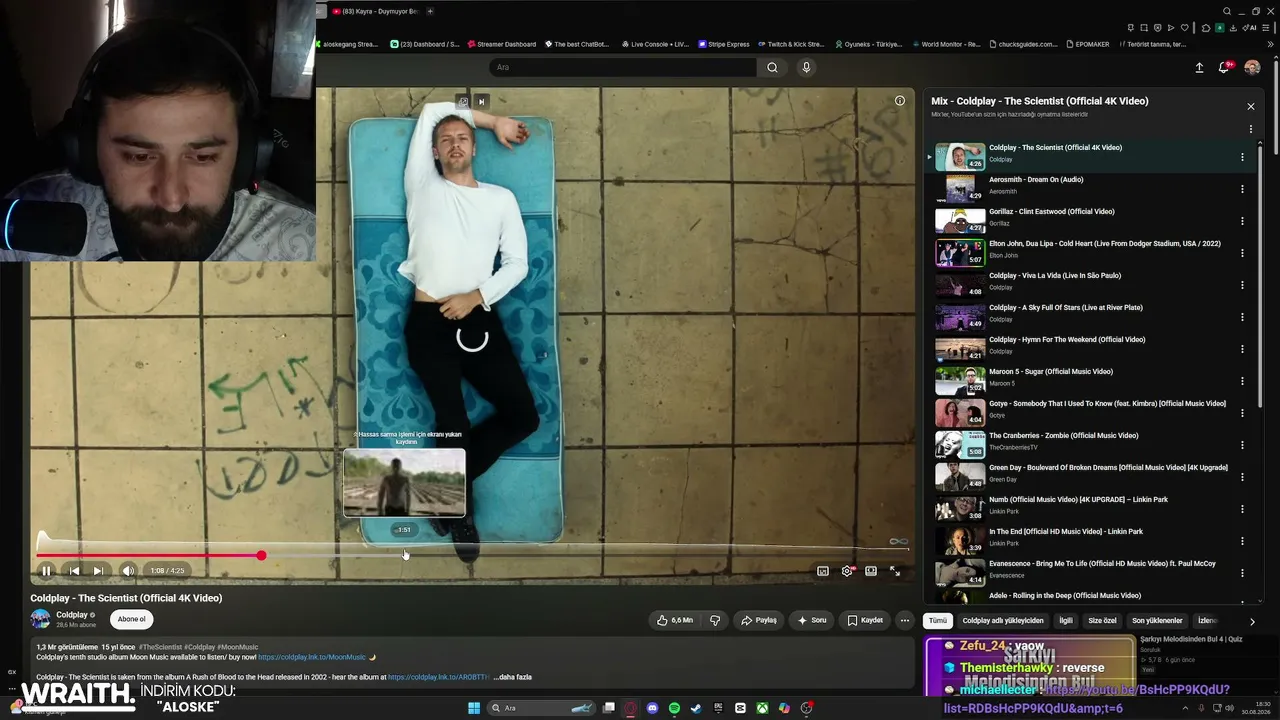This screenshot has width=1280, height=720.
Task: Close the Mix playlist panel
Action: pos(1250,106)
